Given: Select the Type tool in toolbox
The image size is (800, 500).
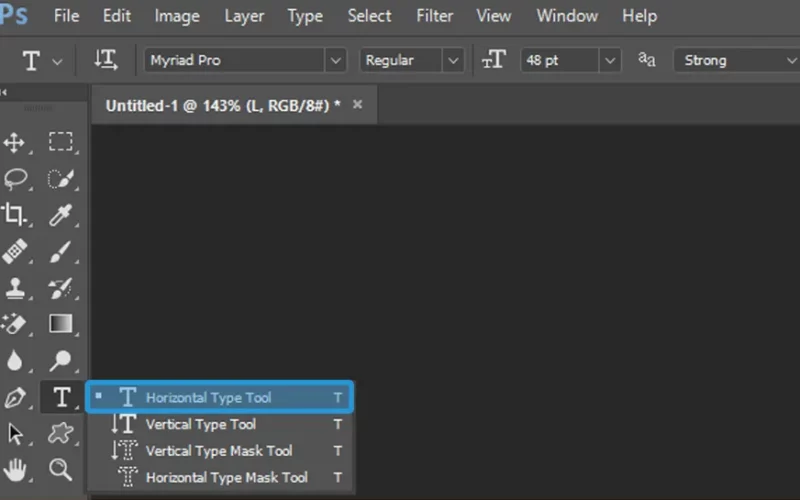Looking at the screenshot, I should click(62, 396).
